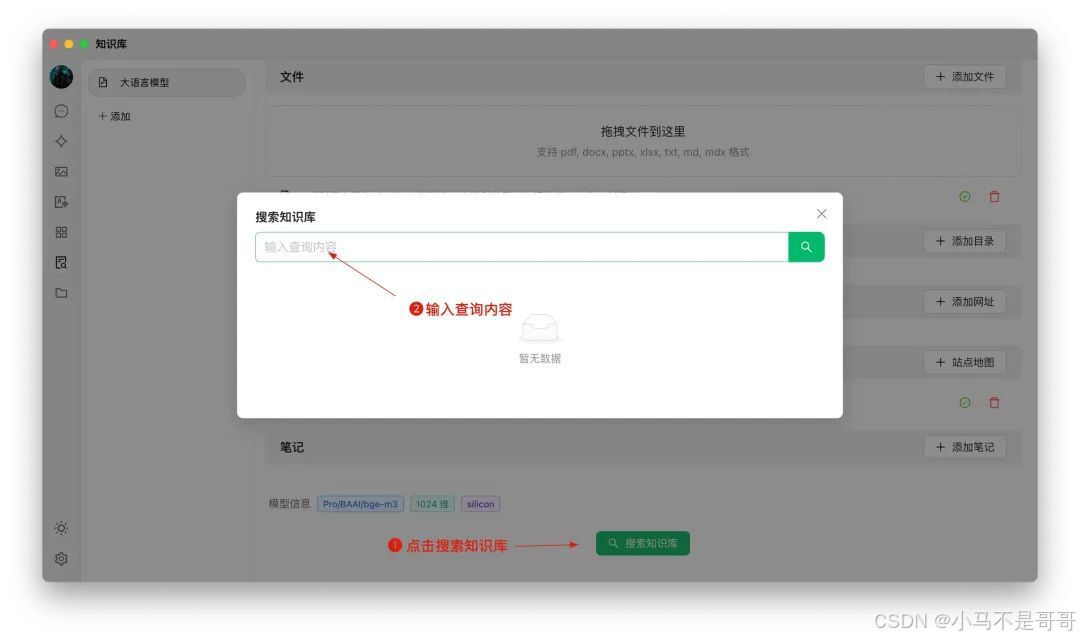Click the 拖拽文件到这里 drop zone
Screen dimensions: 1080x638
tap(643, 141)
